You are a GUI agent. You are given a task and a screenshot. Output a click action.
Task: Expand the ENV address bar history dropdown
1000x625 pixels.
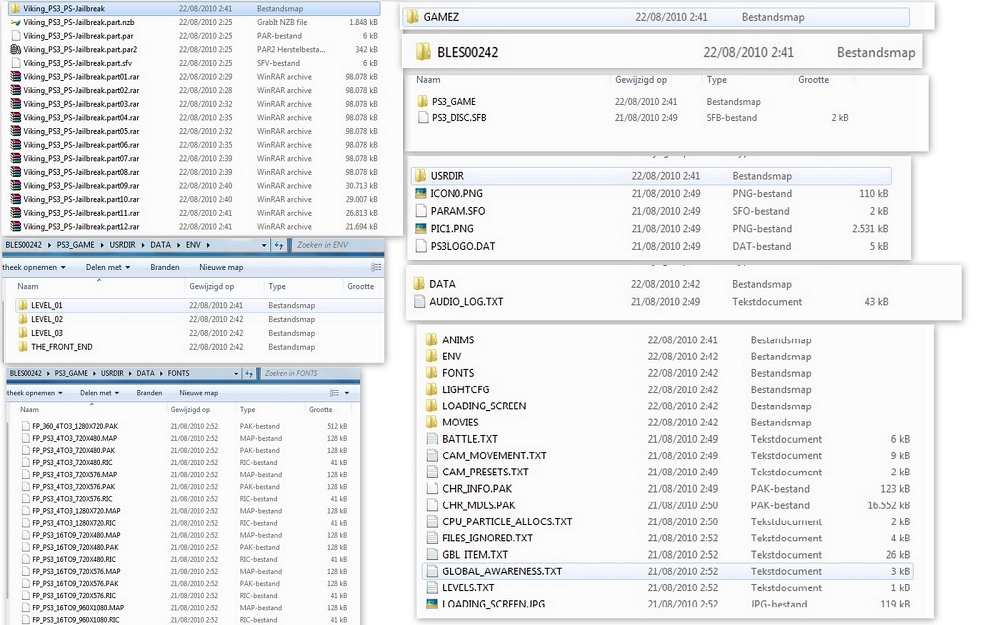(264, 245)
